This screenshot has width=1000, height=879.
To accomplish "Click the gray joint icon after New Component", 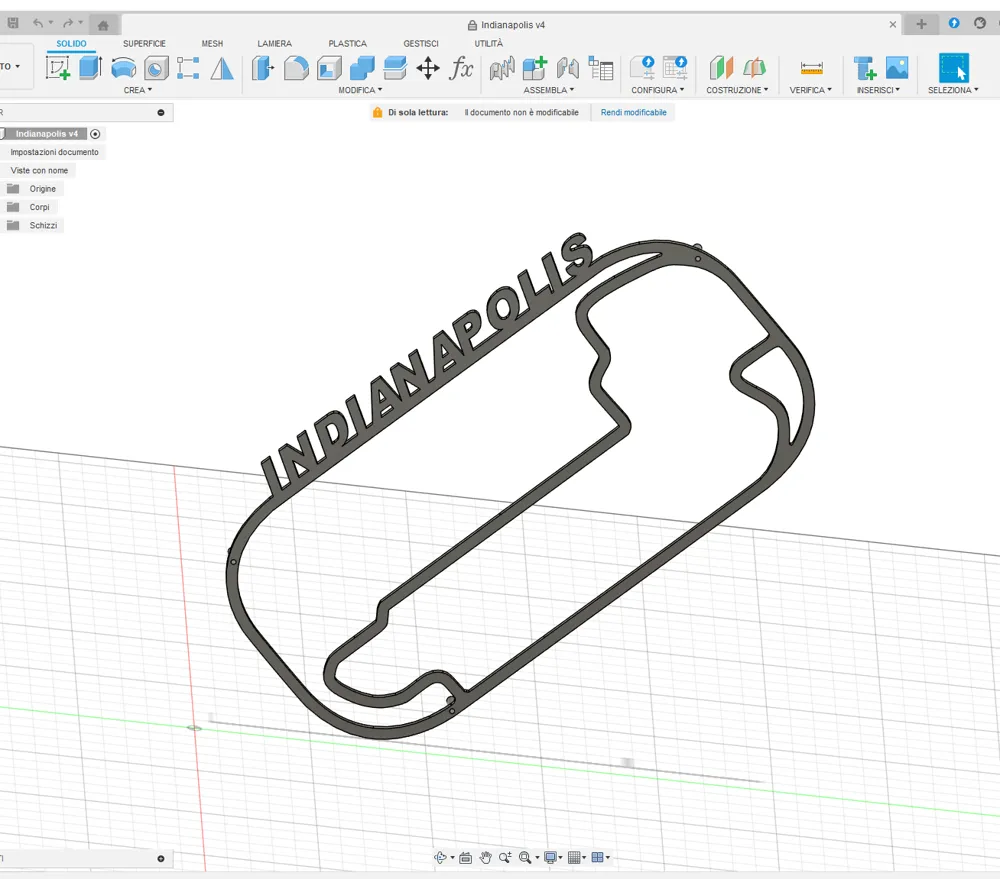I will pyautogui.click(x=568, y=68).
